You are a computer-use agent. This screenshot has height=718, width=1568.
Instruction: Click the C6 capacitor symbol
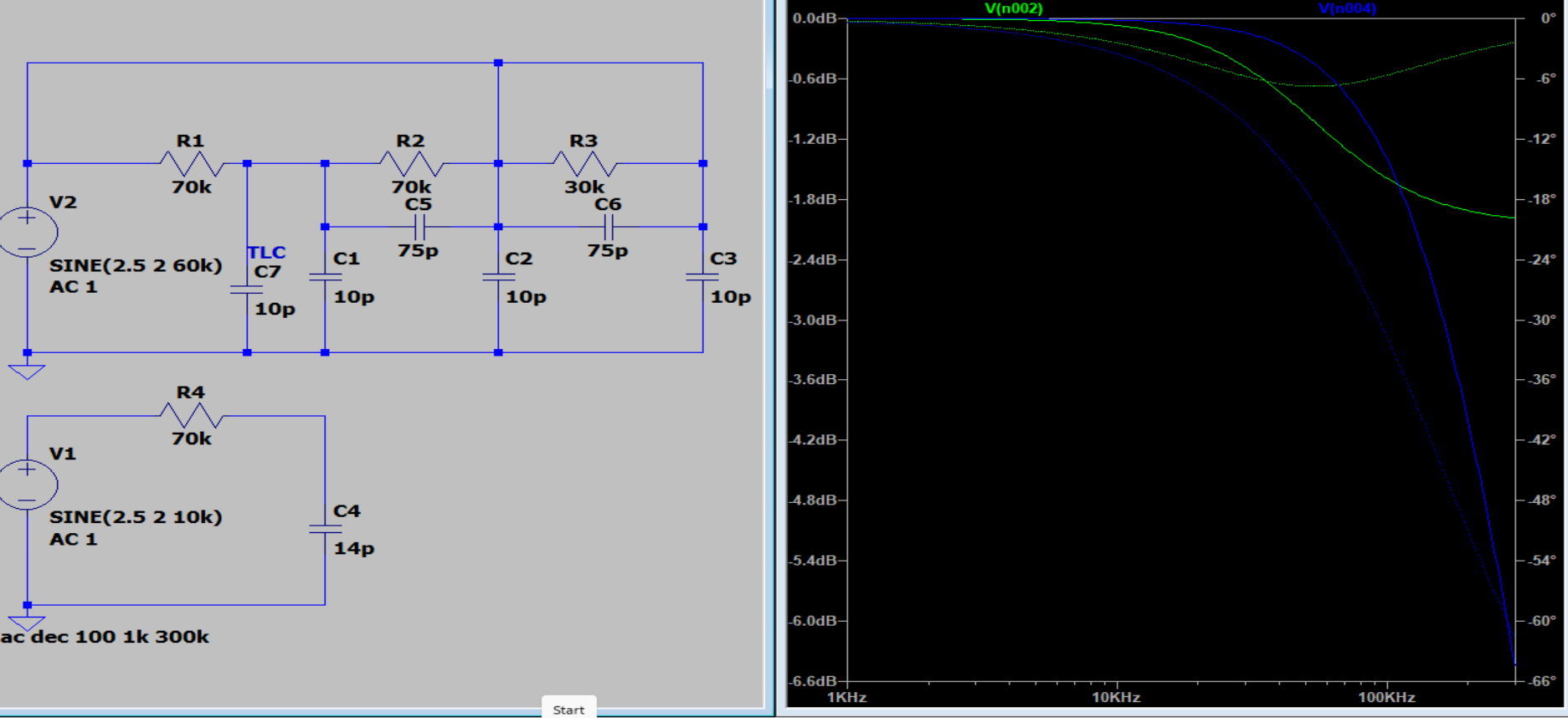pos(608,227)
